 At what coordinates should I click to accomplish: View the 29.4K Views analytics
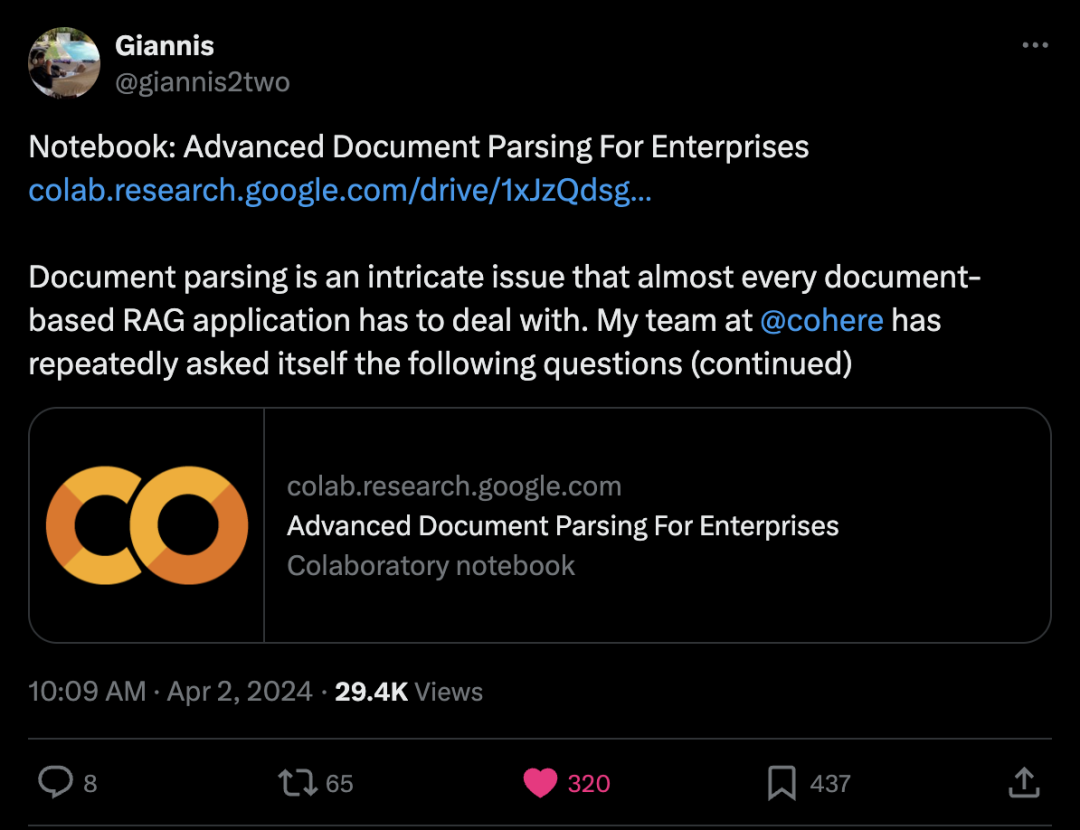coord(408,692)
